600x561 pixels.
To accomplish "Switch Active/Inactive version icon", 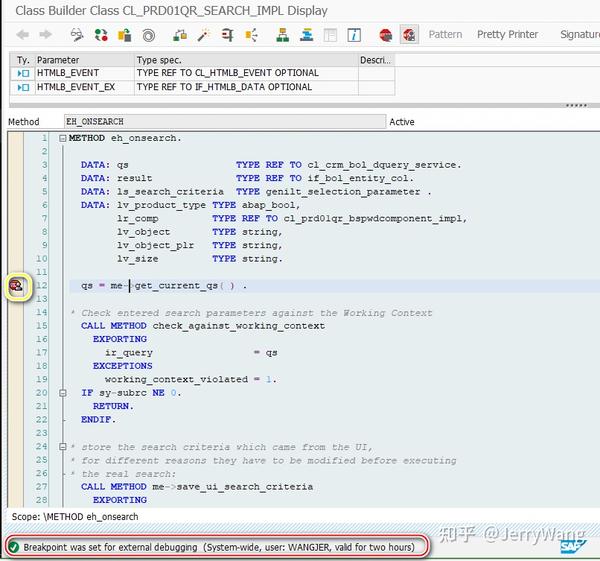I will [x=101, y=35].
